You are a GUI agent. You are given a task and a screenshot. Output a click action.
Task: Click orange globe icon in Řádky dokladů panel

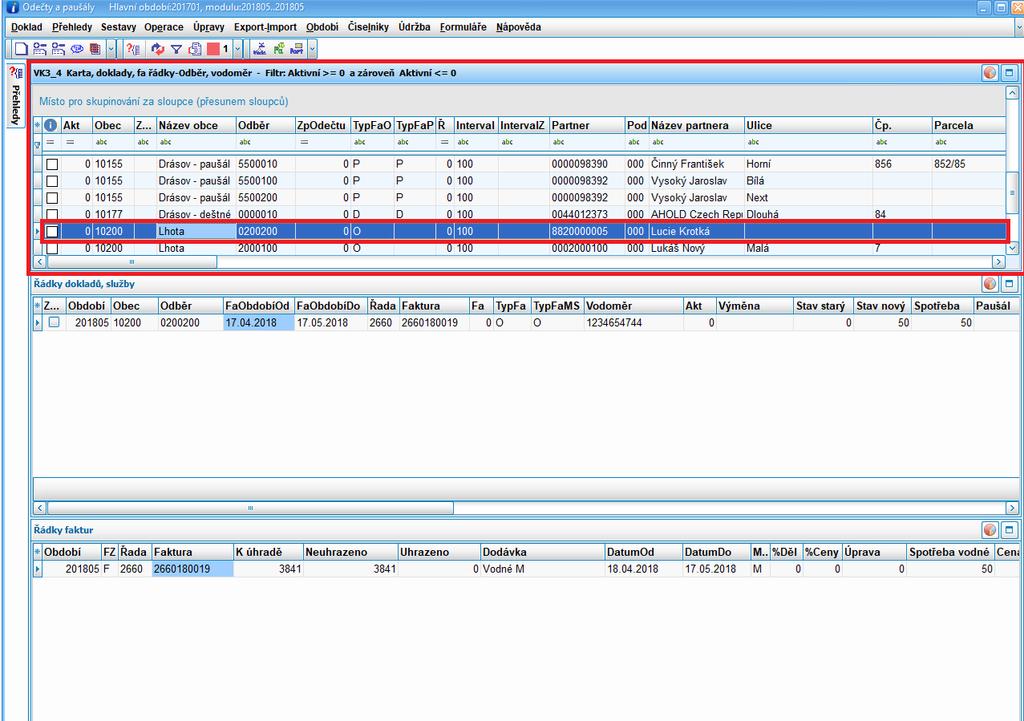coord(990,284)
